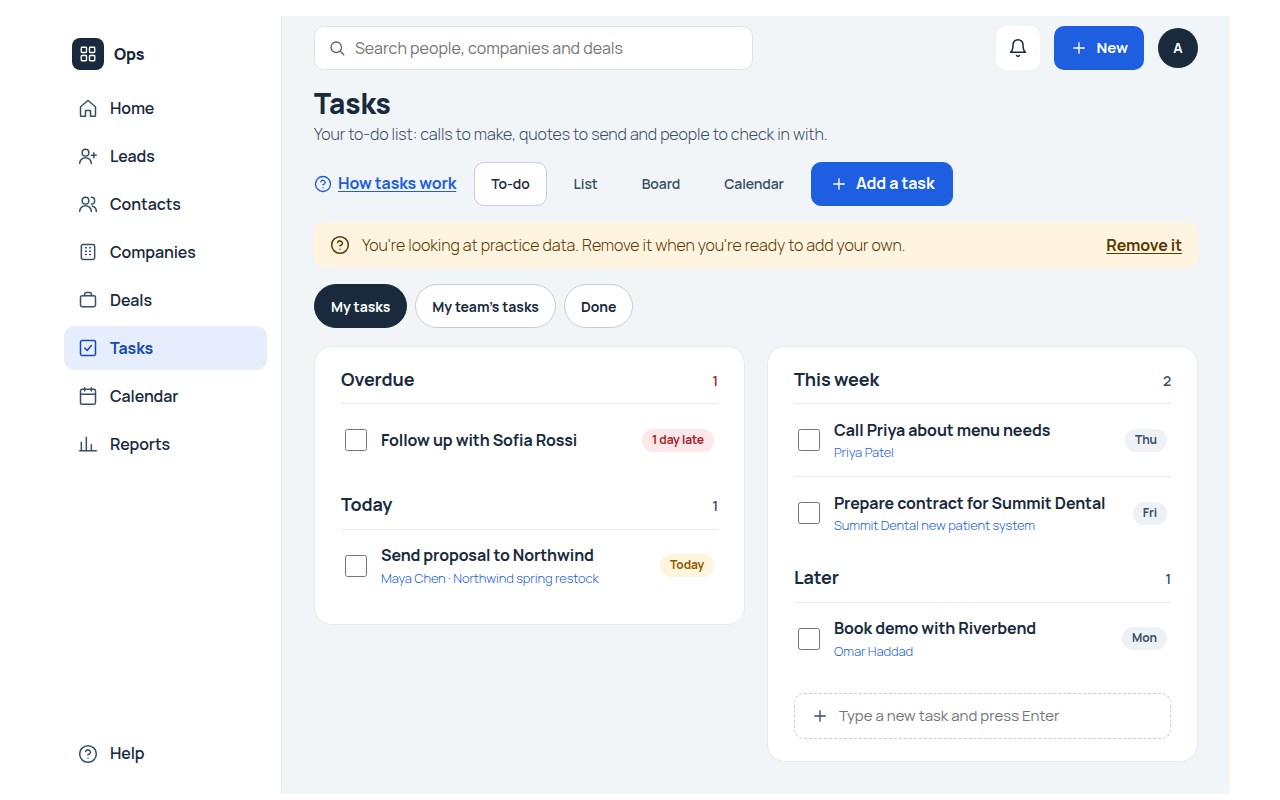Click the search magnifier icon
Viewport: 1280px width, 800px height.
pyautogui.click(x=337, y=48)
